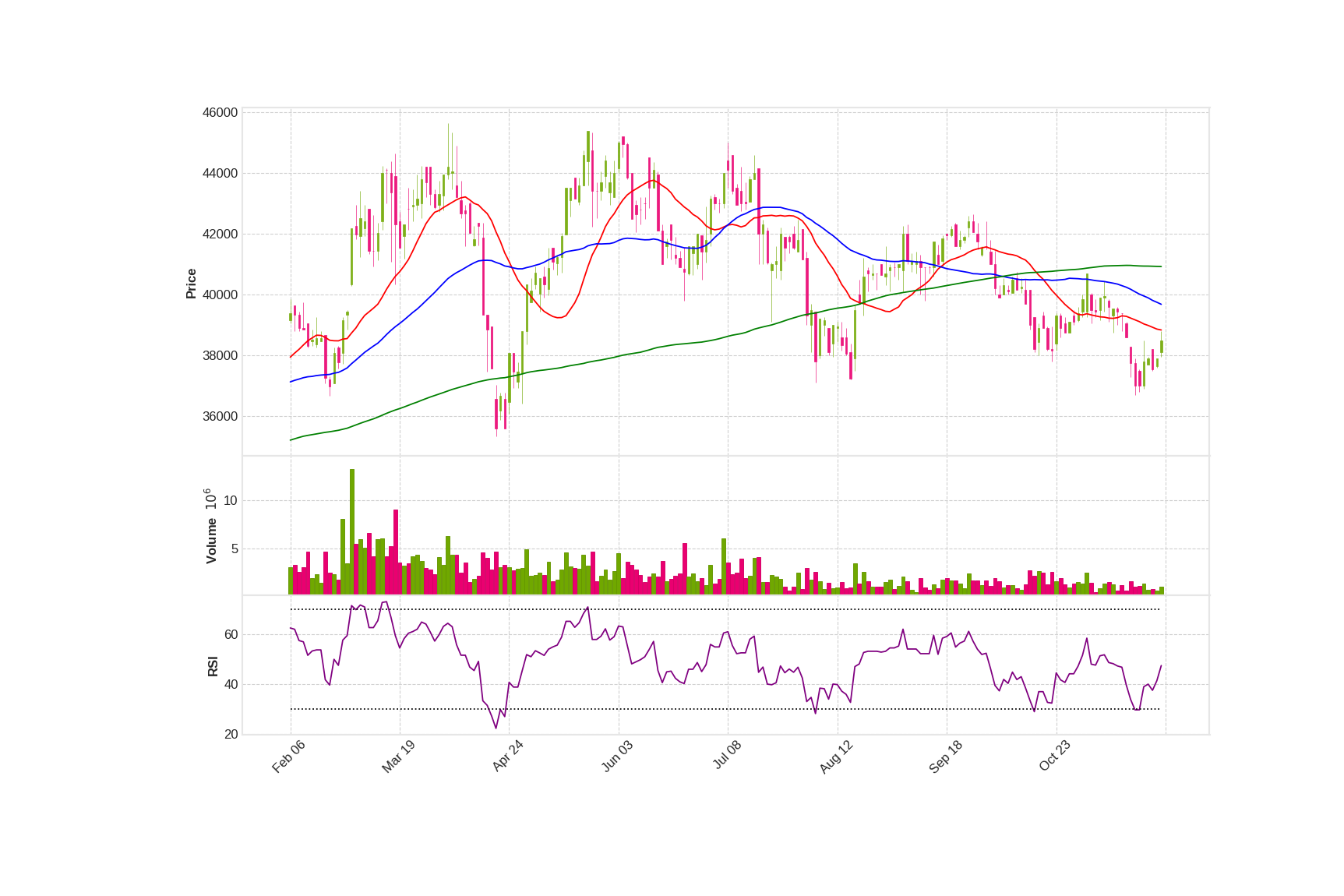Click the RSI axis value 40
The image size is (1344, 896).
tap(231, 685)
